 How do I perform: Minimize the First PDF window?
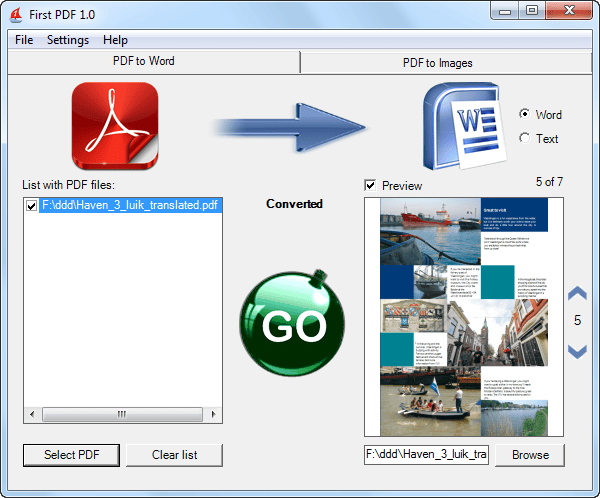[x=505, y=11]
